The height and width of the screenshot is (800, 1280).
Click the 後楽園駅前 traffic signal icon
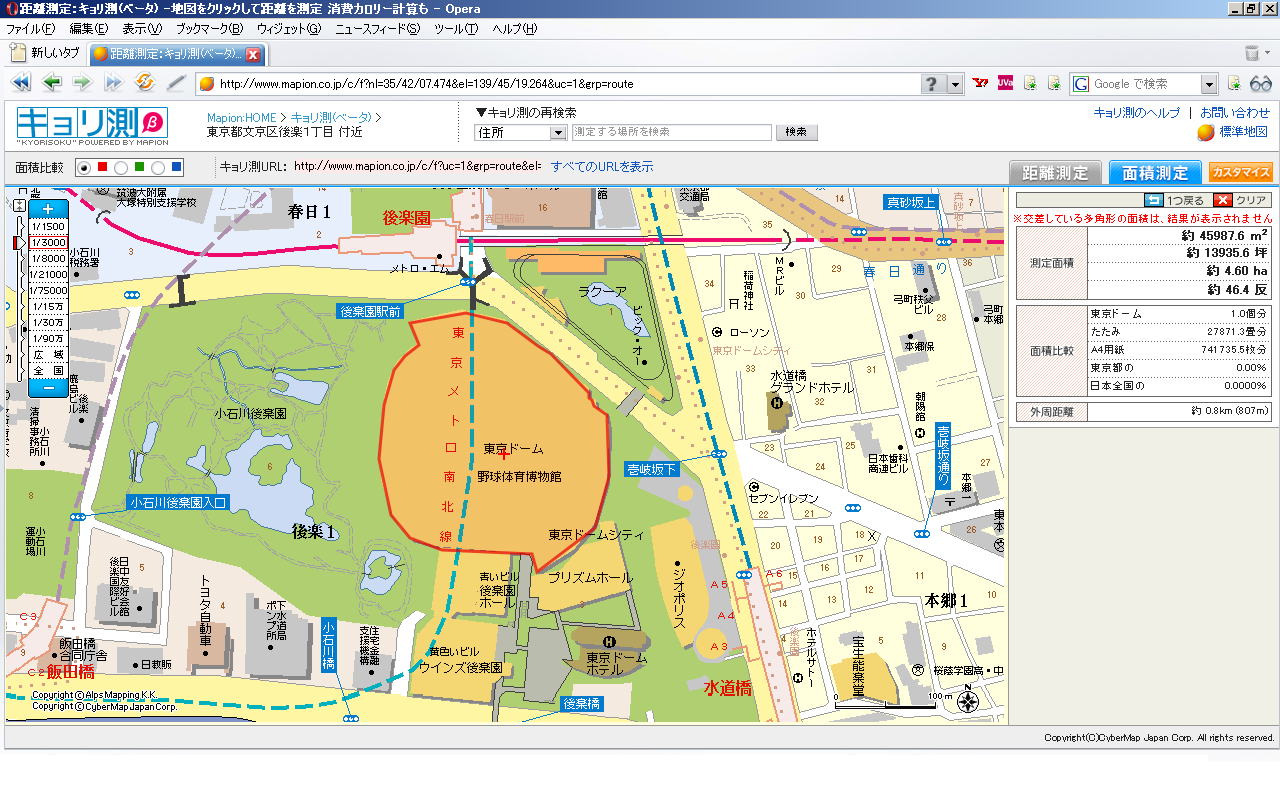(x=467, y=284)
